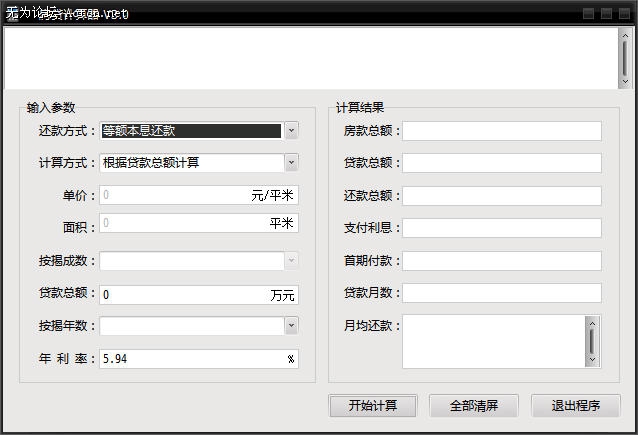The width and height of the screenshot is (638, 435).
Task: Click the 开始计算 button
Action: [373, 406]
